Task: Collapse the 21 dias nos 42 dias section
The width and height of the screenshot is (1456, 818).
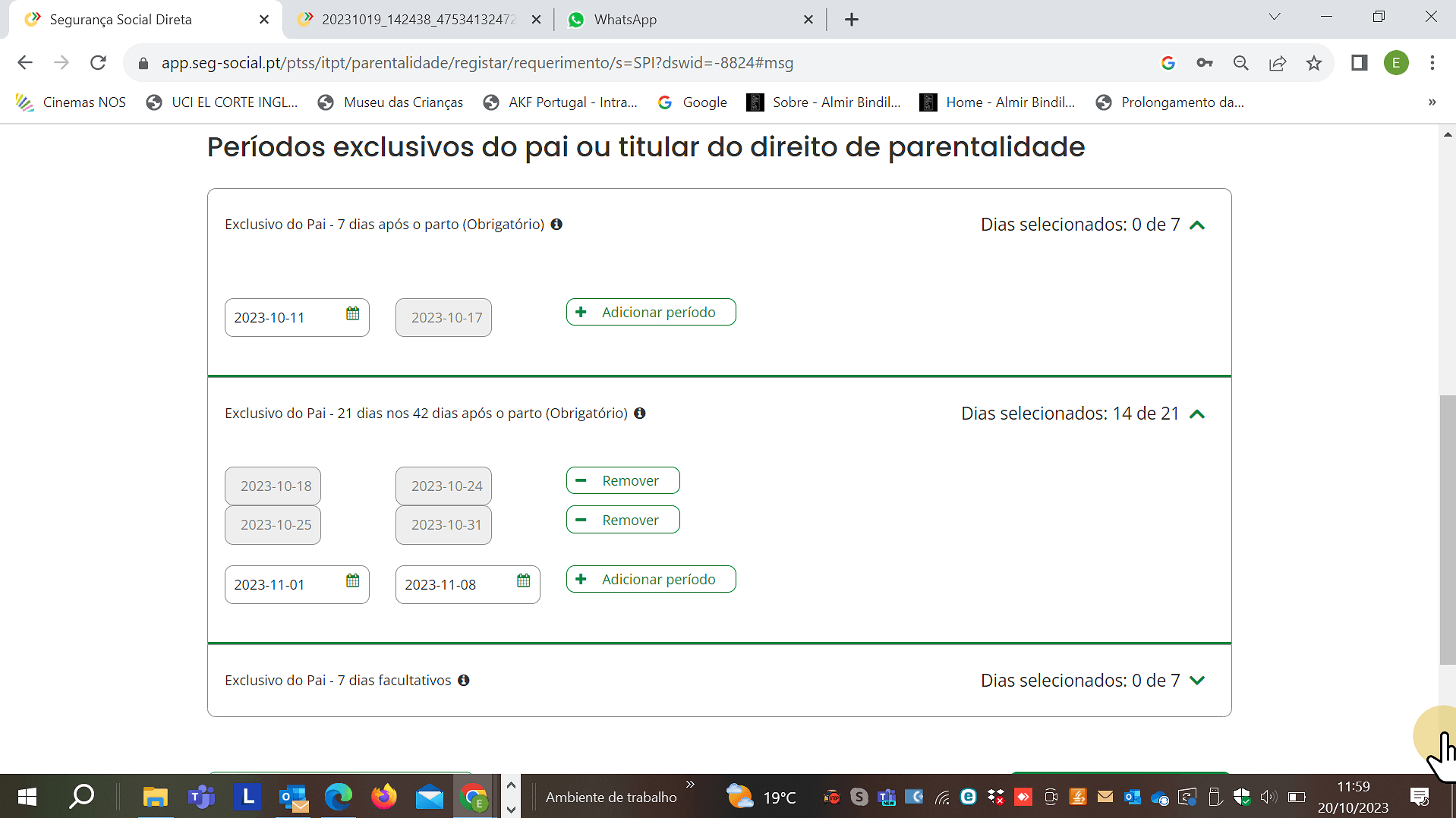Action: point(1197,414)
